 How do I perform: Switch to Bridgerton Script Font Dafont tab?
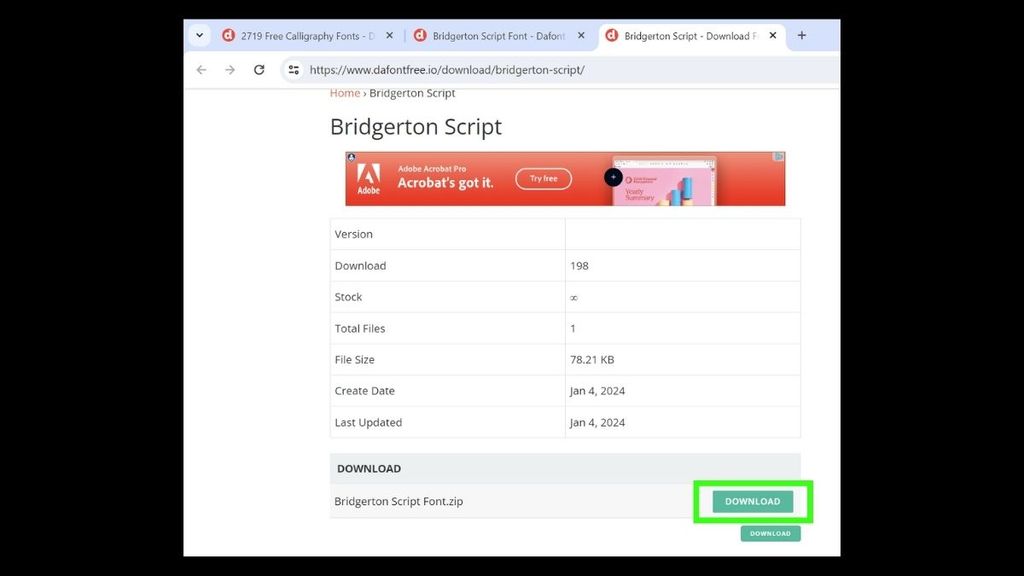[x=497, y=36]
